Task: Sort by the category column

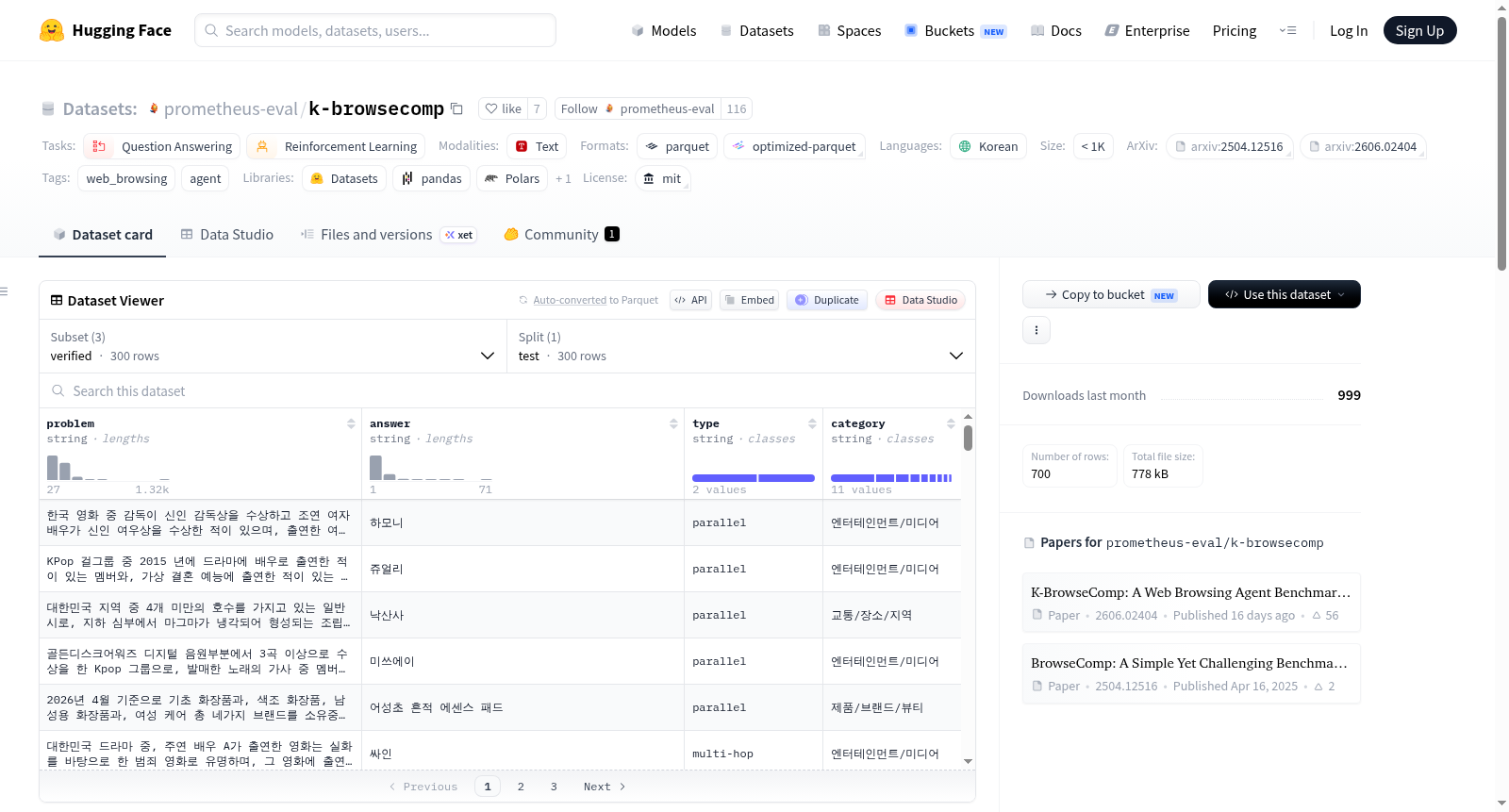Action: pyautogui.click(x=951, y=423)
